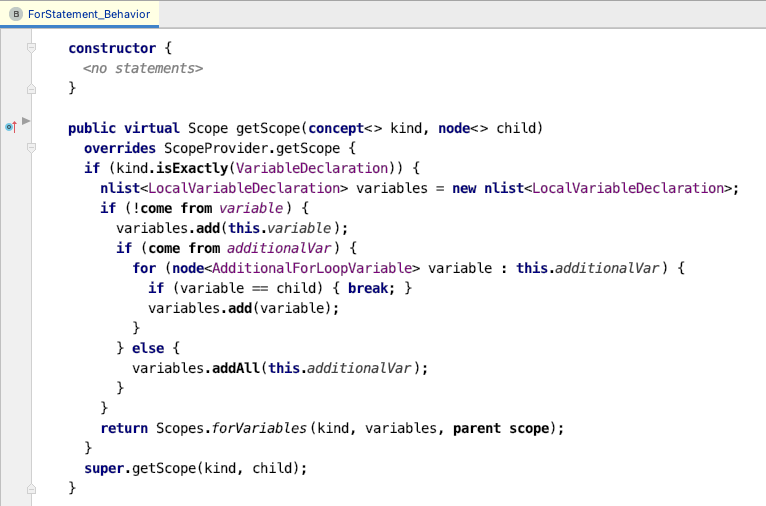766x506 pixels.
Task: Click the first 'LocalVariableDeclaration' type reference
Action: click(244, 188)
